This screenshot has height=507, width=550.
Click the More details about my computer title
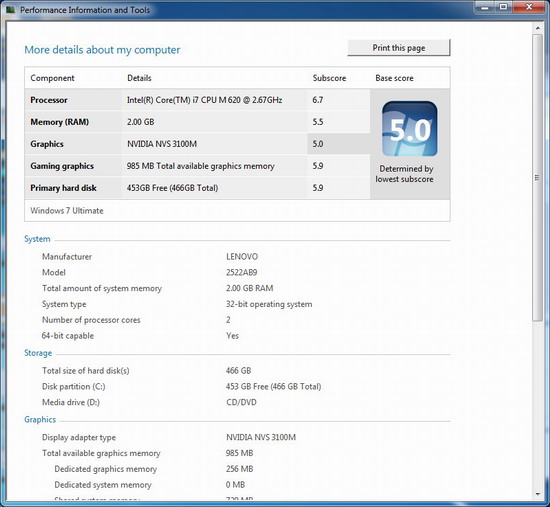click(102, 50)
